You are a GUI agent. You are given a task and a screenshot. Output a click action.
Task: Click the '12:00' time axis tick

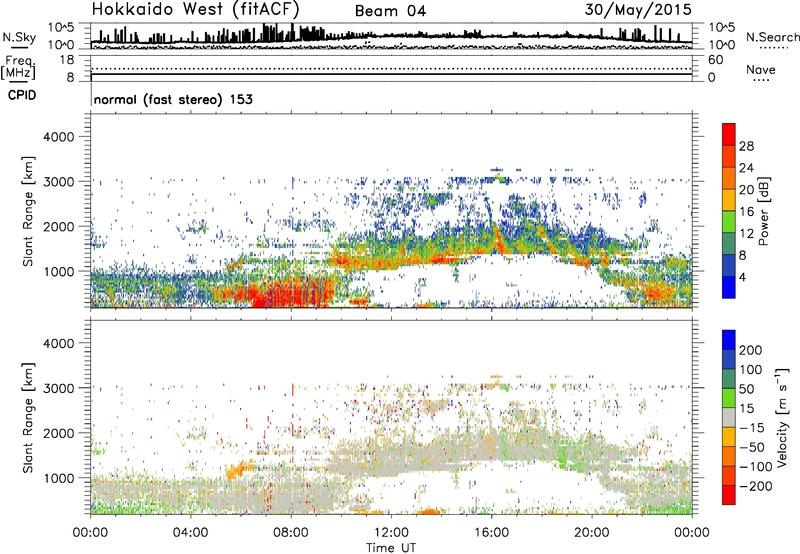click(x=391, y=533)
